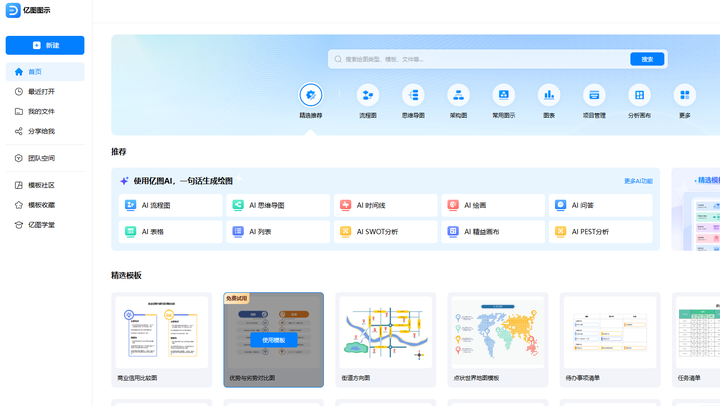The width and height of the screenshot is (720, 406).
Task: Select the 项目管理 category icon
Action: pos(594,95)
